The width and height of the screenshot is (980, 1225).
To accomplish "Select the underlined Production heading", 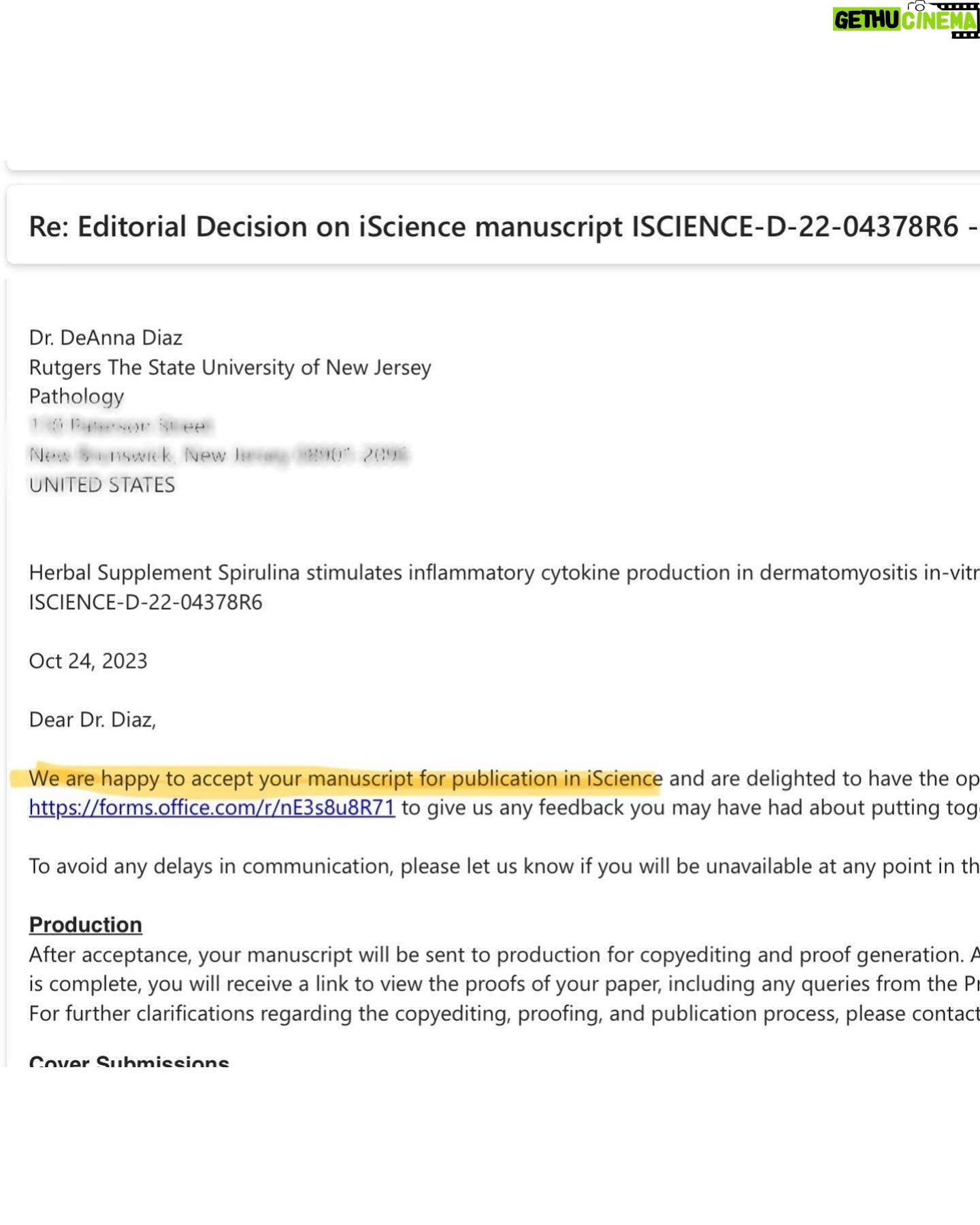I will pyautogui.click(x=85, y=925).
